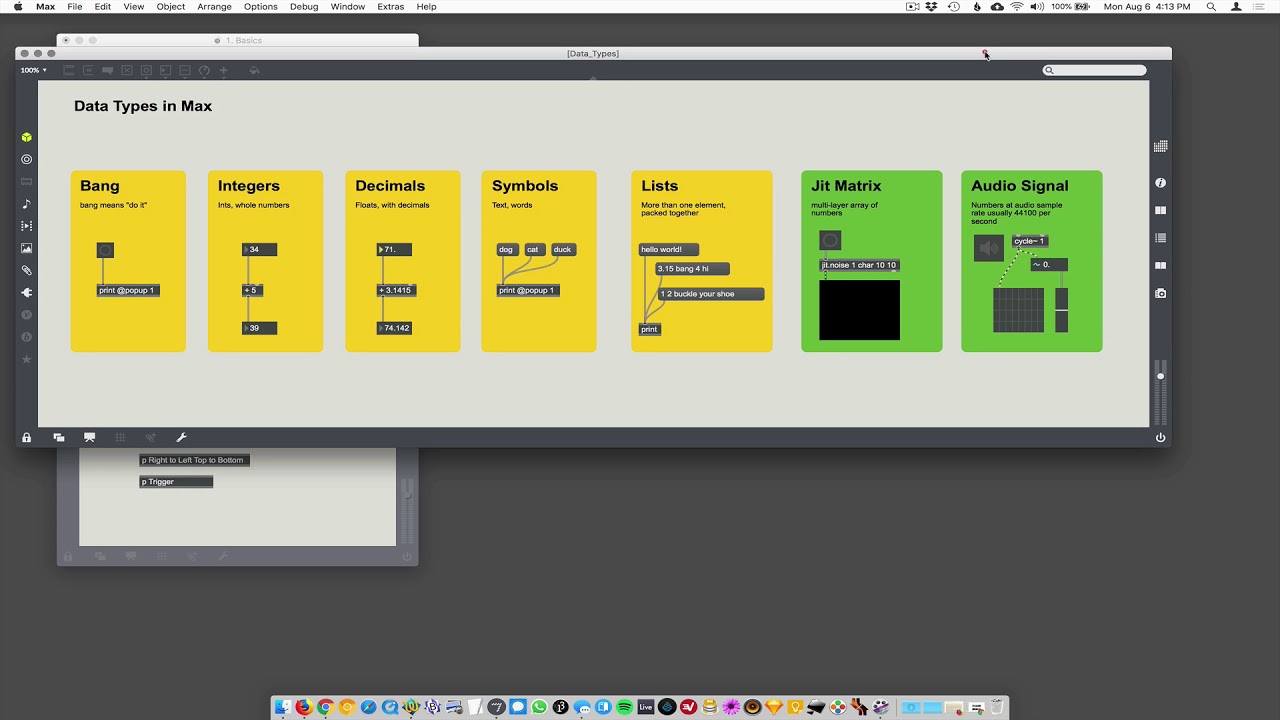Click the patcher search field

(x=1094, y=70)
